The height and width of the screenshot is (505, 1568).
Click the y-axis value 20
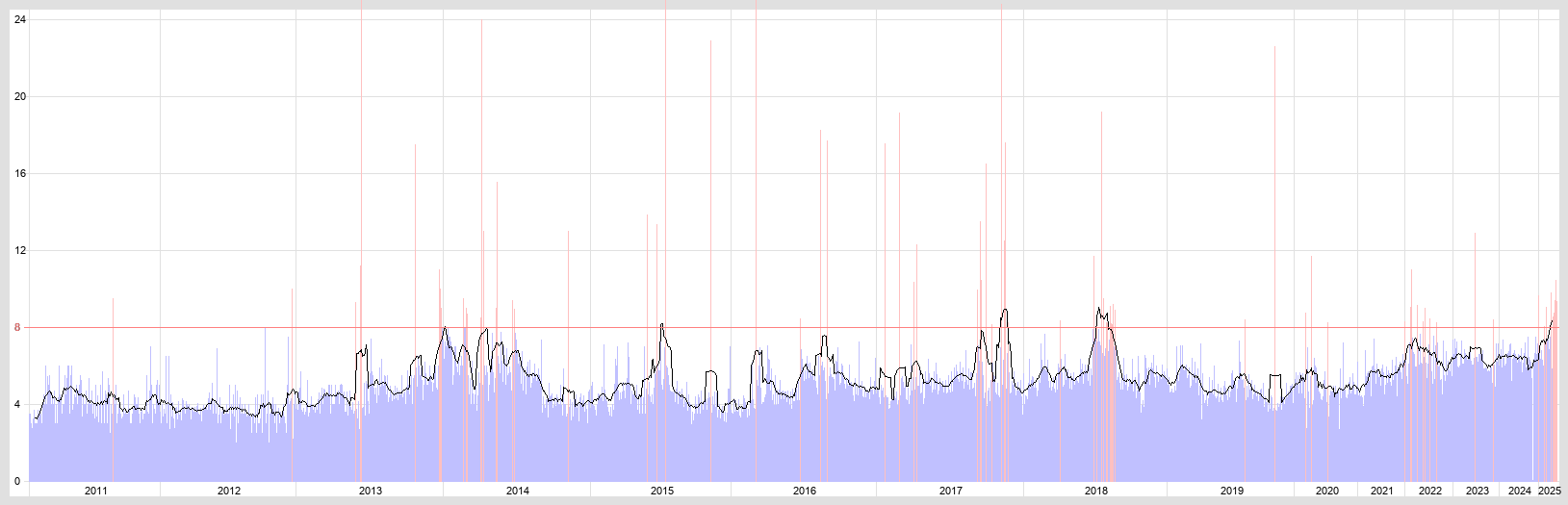click(20, 96)
